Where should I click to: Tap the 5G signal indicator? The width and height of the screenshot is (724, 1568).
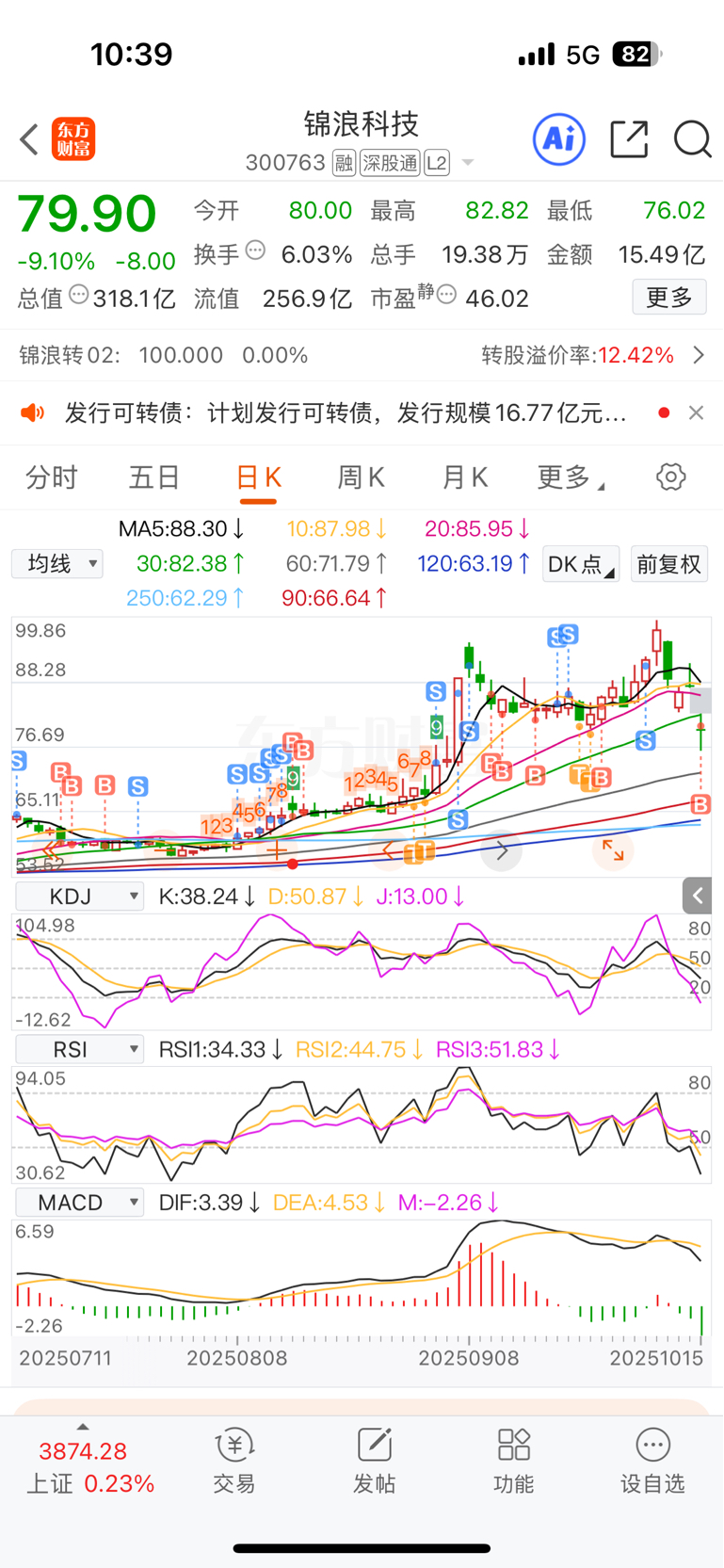583,55
